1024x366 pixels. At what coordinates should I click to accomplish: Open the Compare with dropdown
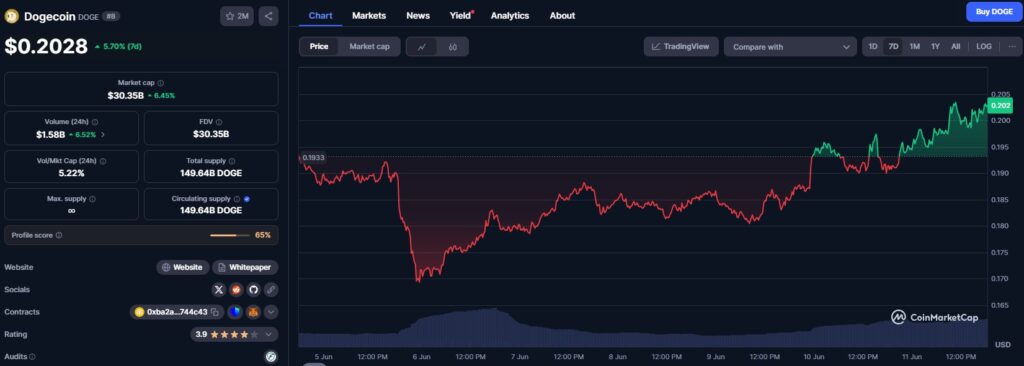click(790, 46)
